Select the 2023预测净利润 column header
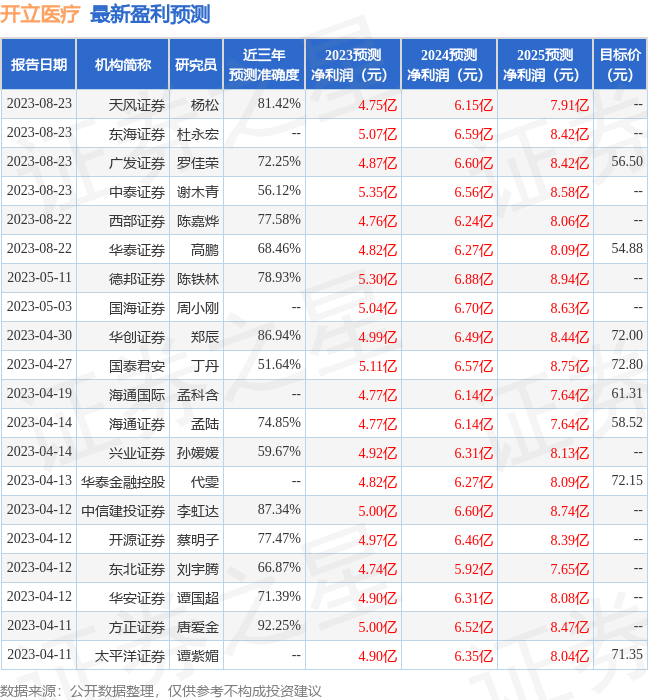648x700 pixels. [x=353, y=65]
